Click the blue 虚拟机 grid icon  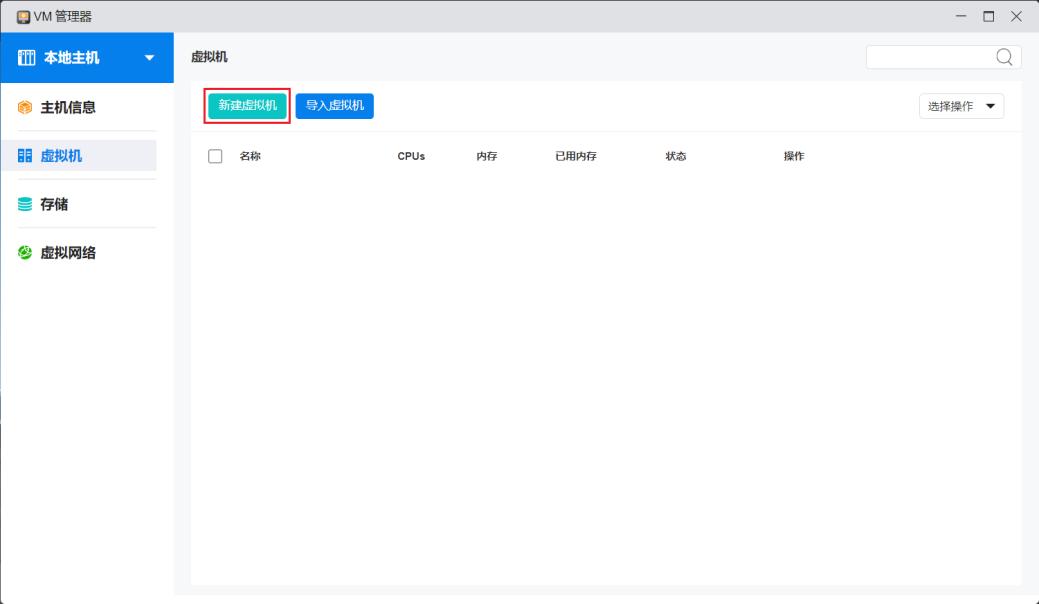click(x=25, y=156)
